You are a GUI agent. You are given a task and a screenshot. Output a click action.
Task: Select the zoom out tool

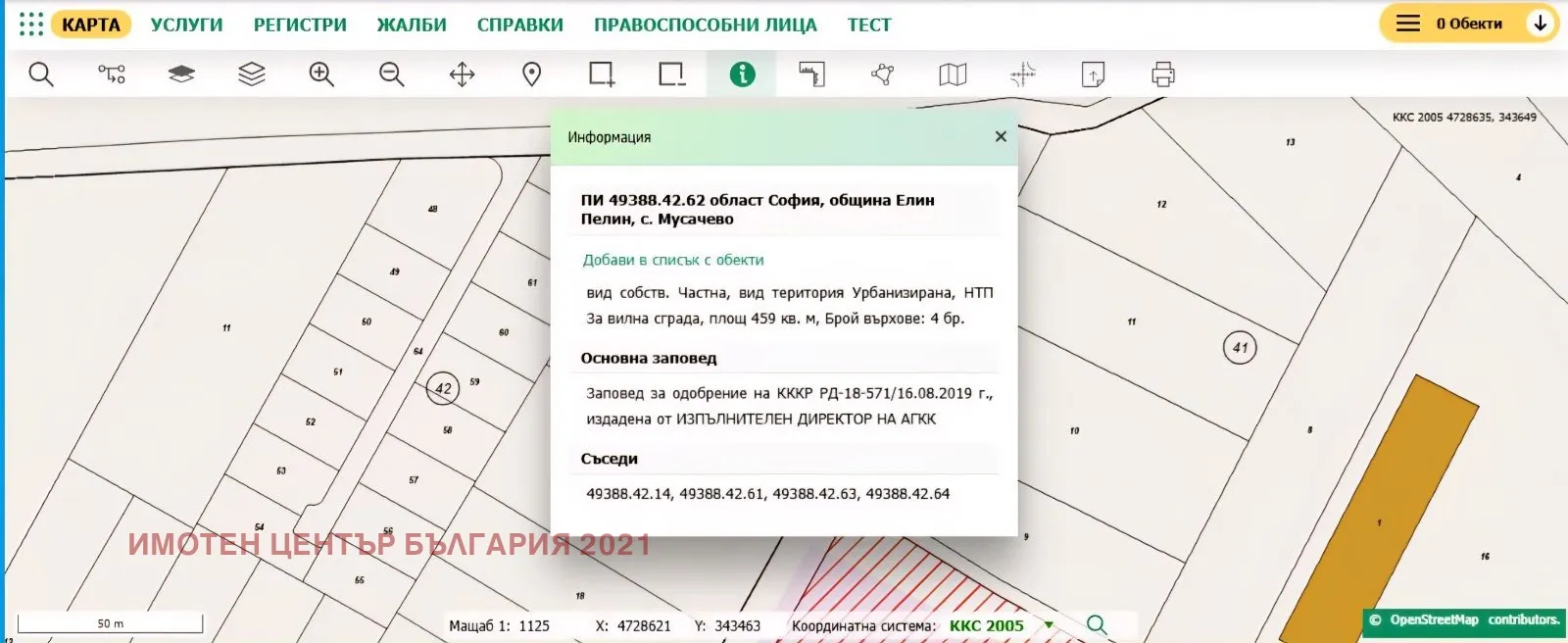pyautogui.click(x=392, y=74)
